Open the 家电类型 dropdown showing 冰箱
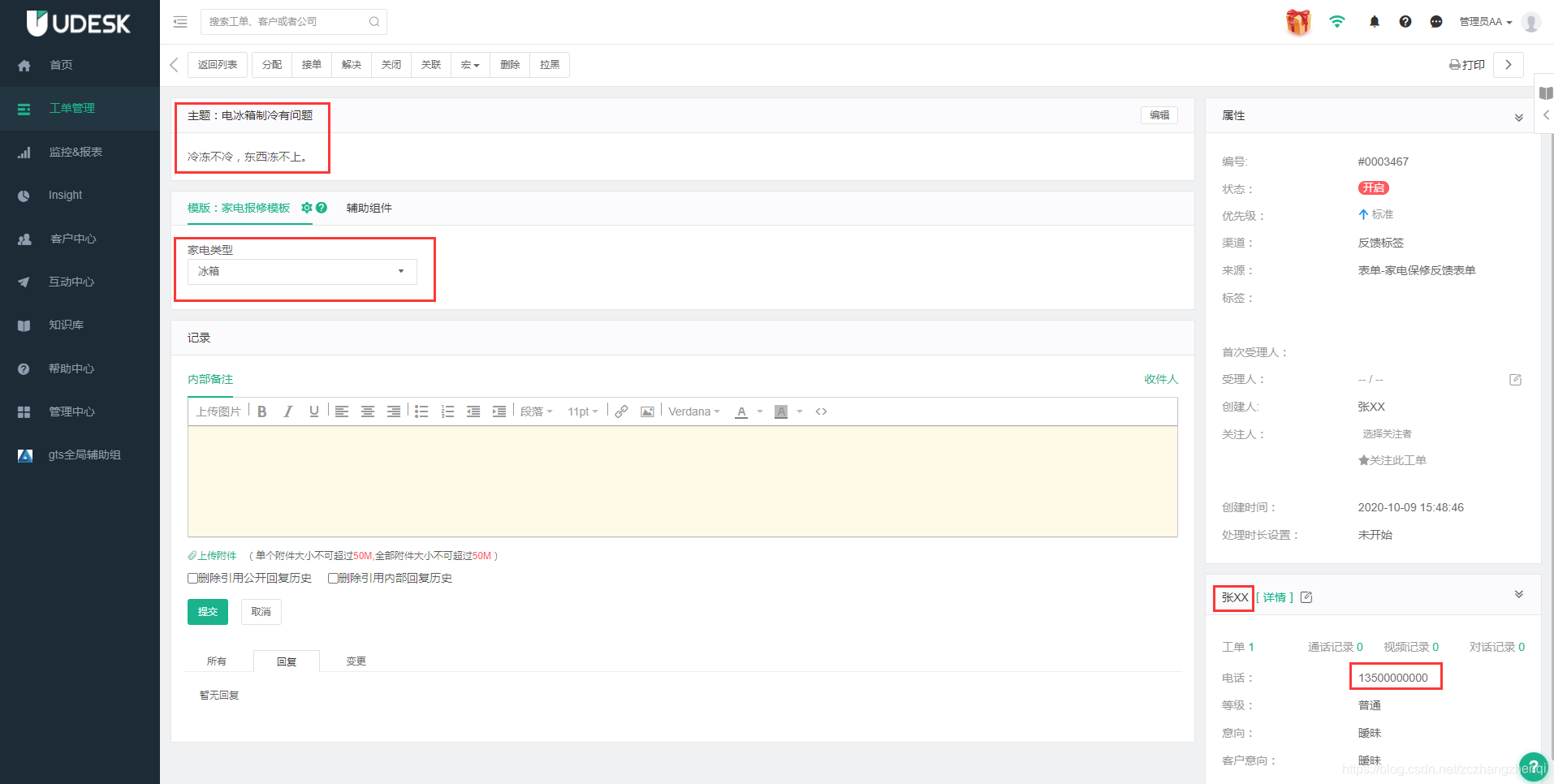The width and height of the screenshot is (1554, 784). (302, 272)
